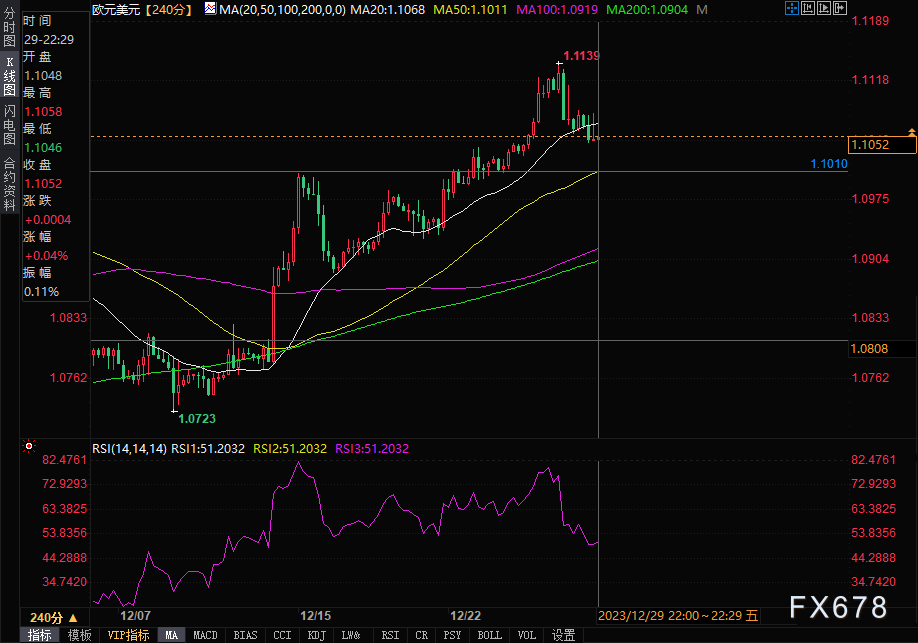Toggle the MA indicator button
918x643 pixels.
point(172,635)
